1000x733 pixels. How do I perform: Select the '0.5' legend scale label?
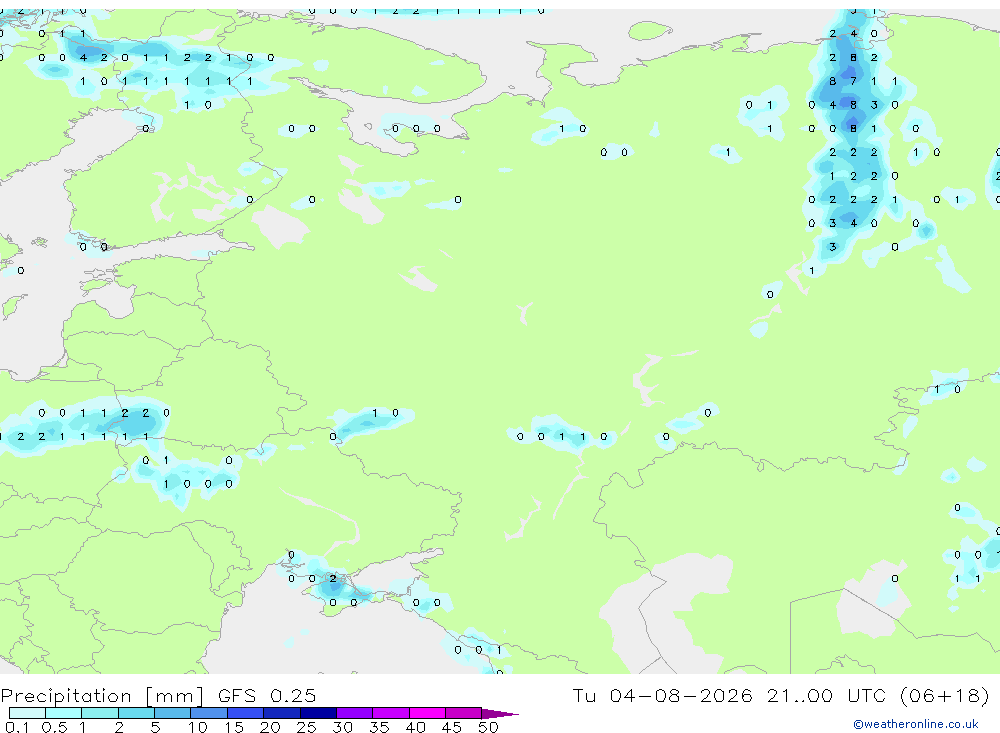(54, 727)
